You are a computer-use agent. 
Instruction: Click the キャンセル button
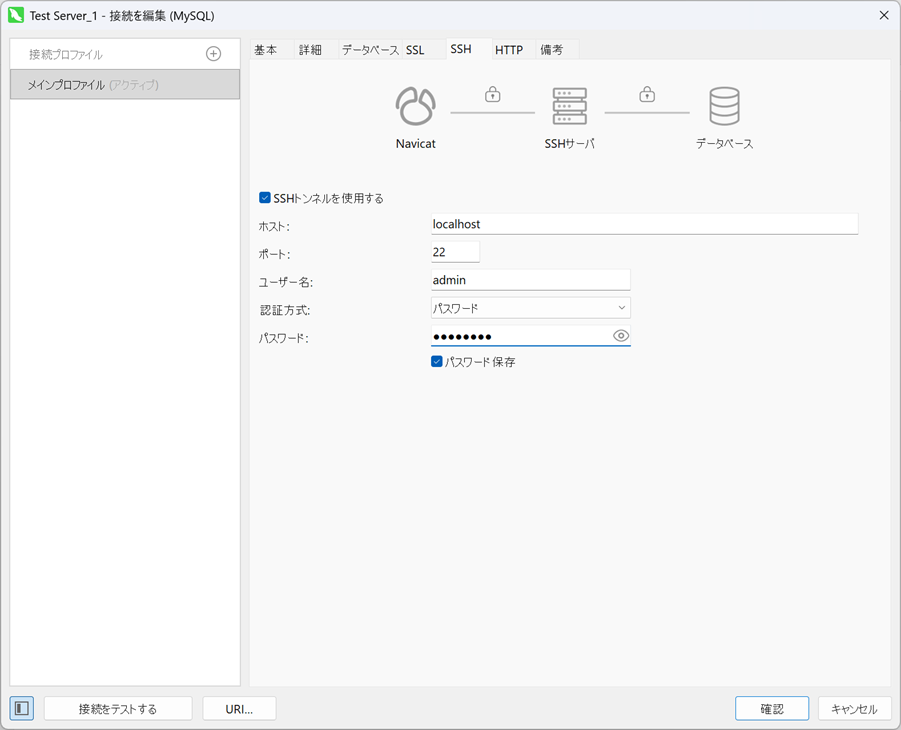tap(854, 709)
